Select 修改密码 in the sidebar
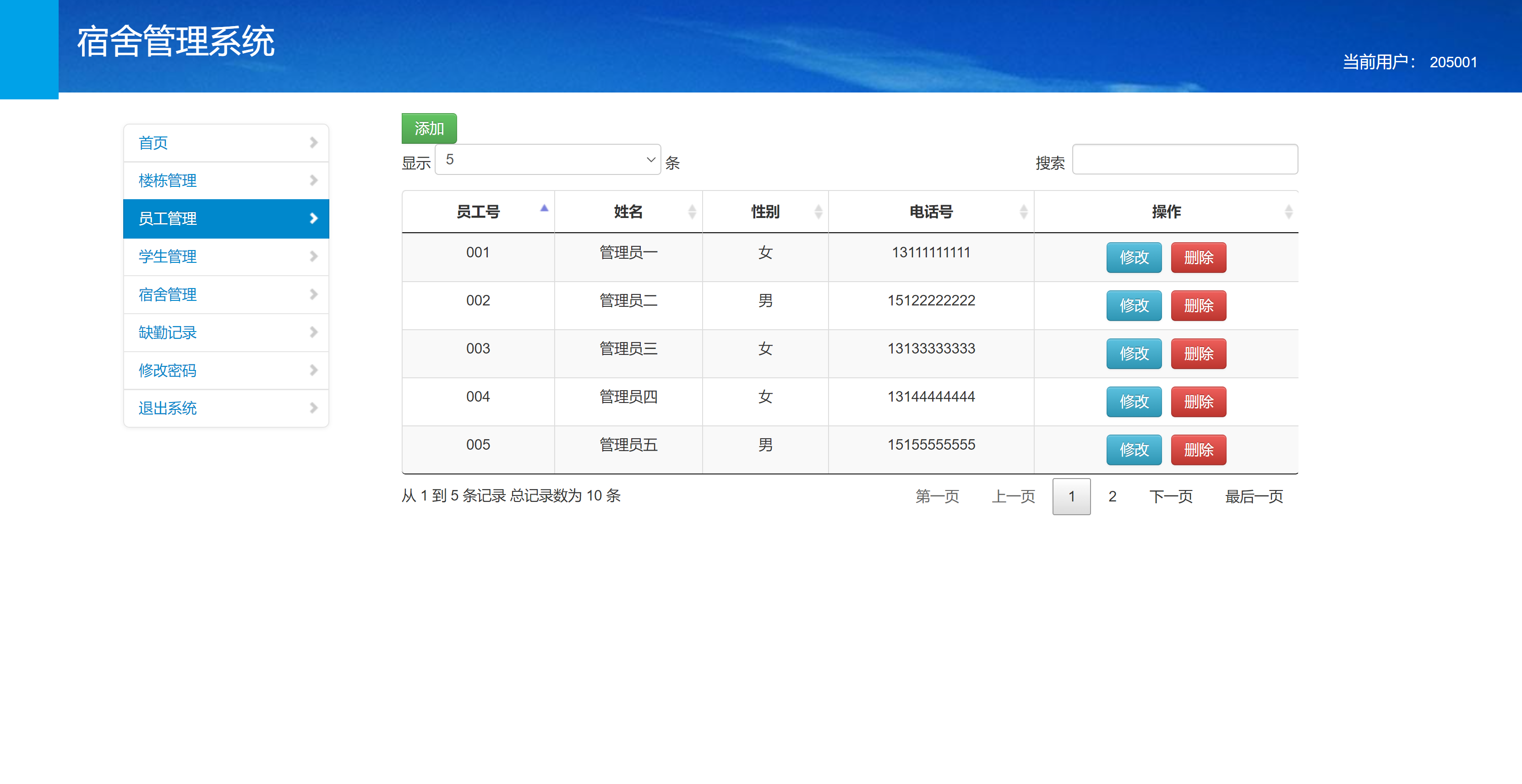The image size is (1522, 784). tap(168, 370)
